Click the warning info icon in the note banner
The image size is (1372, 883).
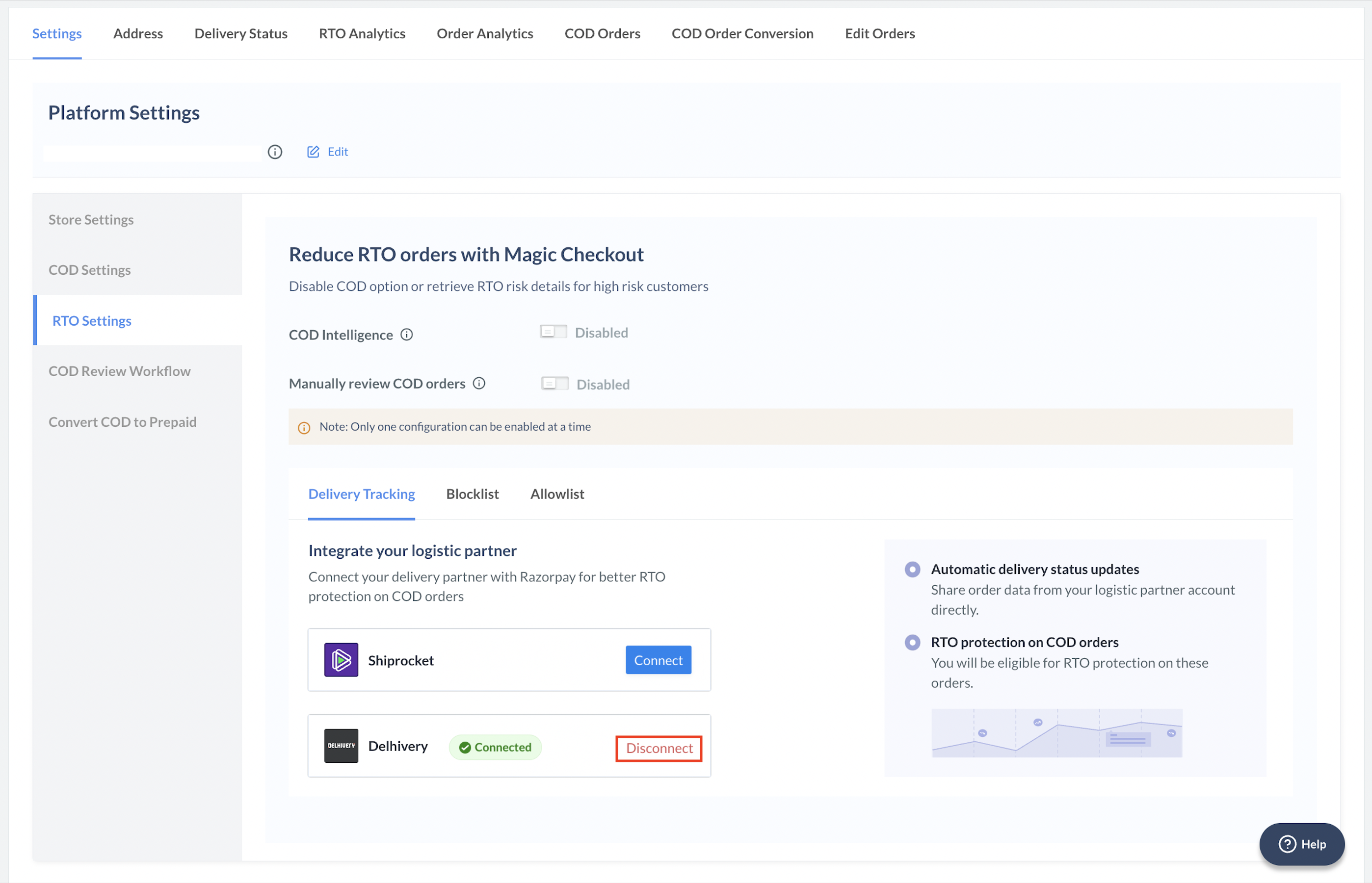(305, 426)
